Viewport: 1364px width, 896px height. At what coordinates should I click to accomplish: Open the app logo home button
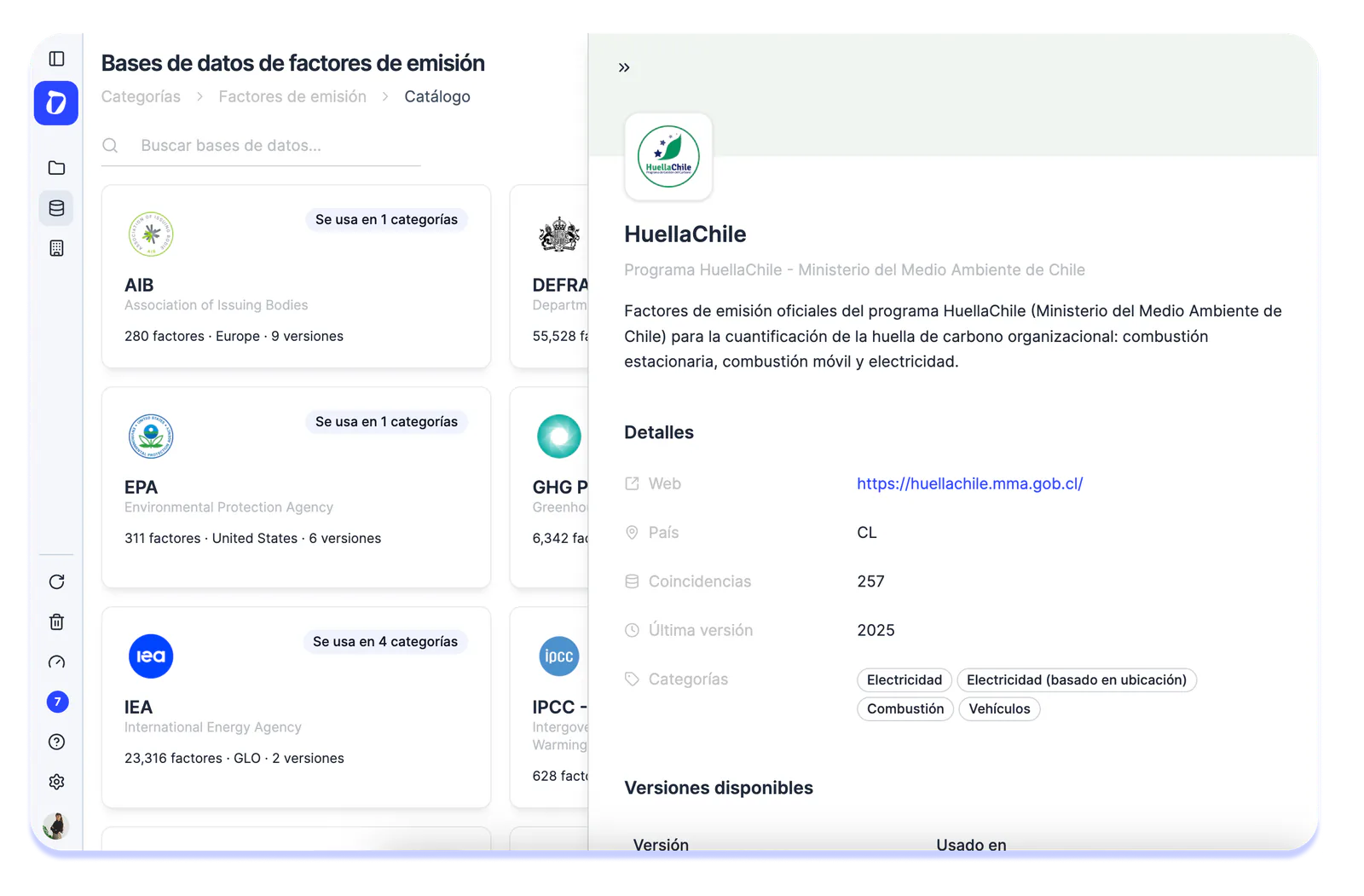tap(56, 103)
